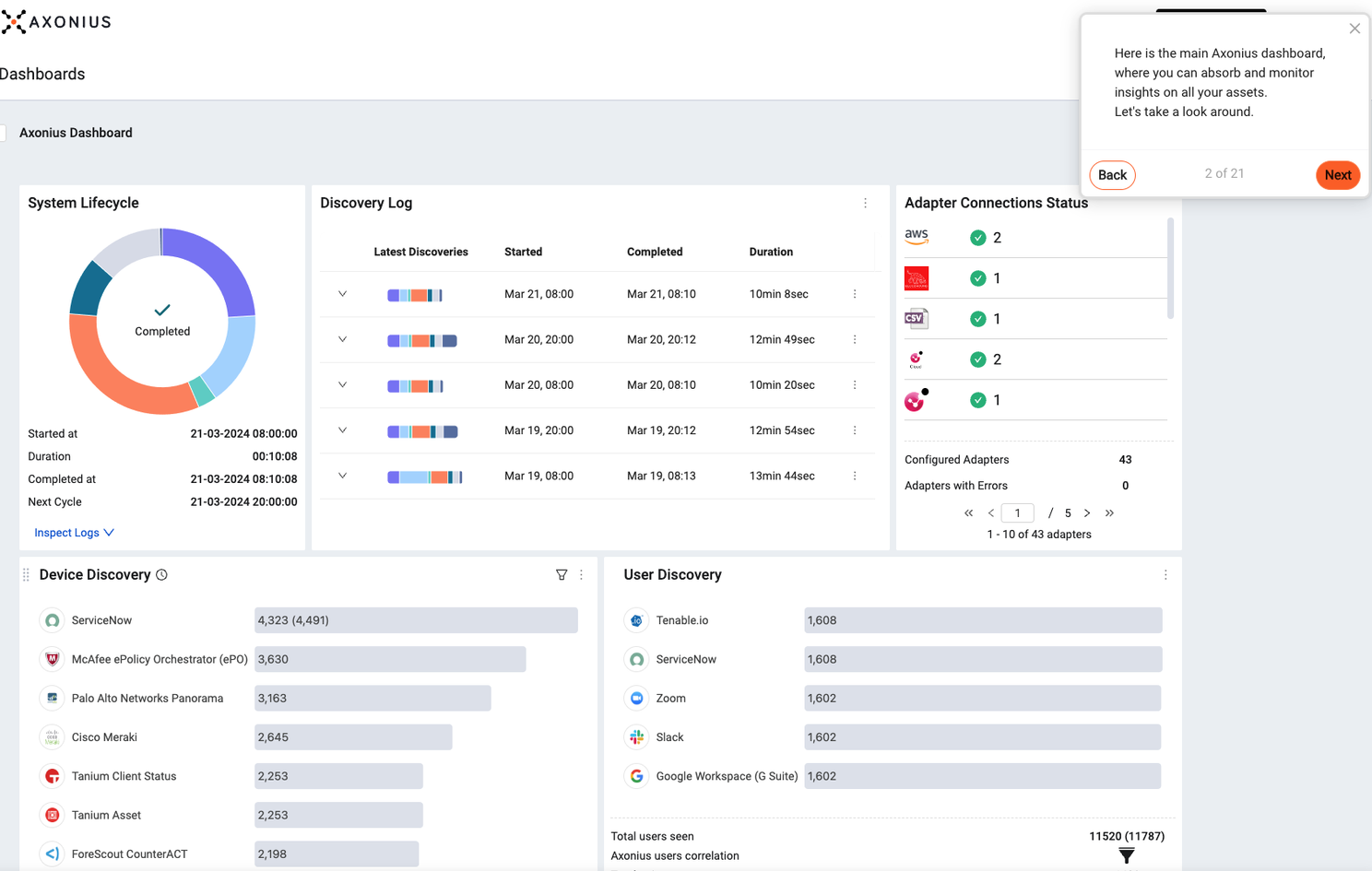
Task: Go to Next tour step
Action: point(1337,175)
